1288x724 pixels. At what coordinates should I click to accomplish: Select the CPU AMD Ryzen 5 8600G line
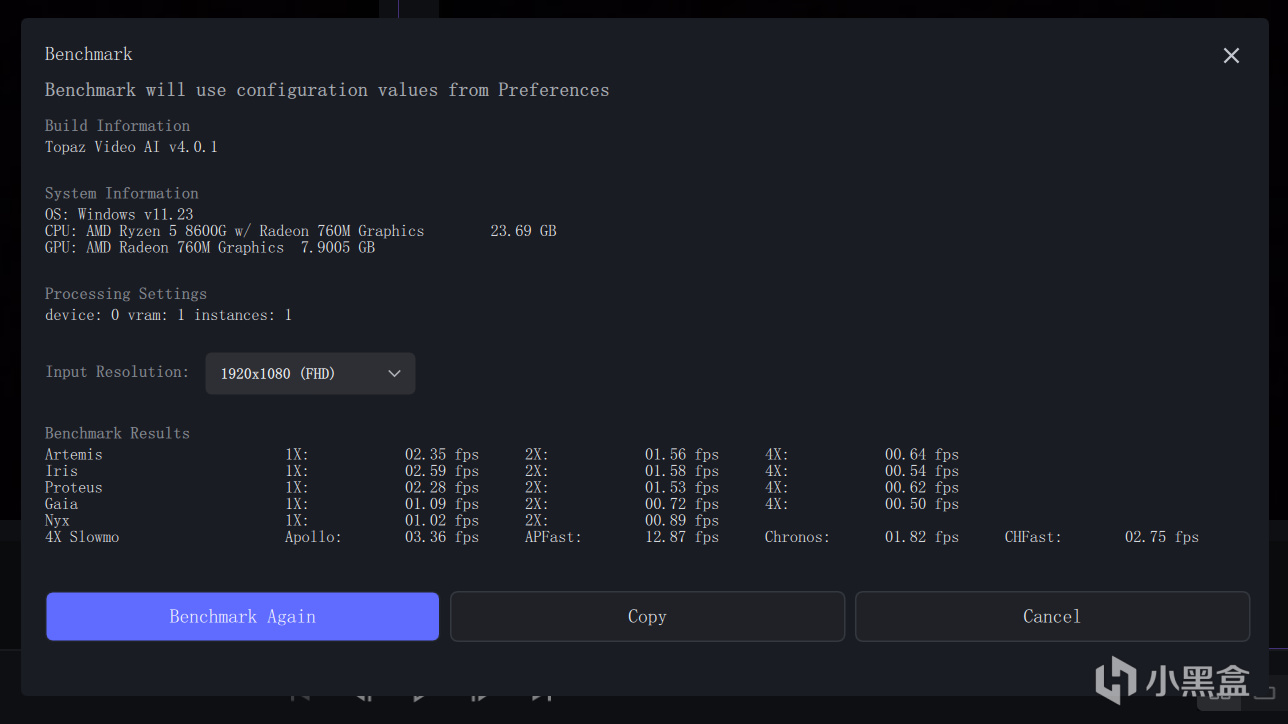[x=235, y=231]
